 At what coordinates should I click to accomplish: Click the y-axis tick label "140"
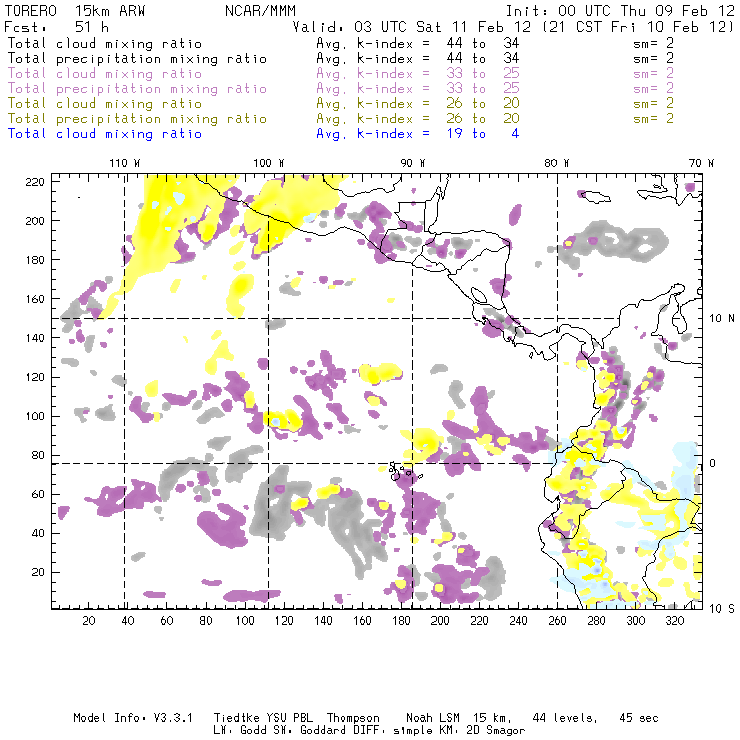coord(35,338)
